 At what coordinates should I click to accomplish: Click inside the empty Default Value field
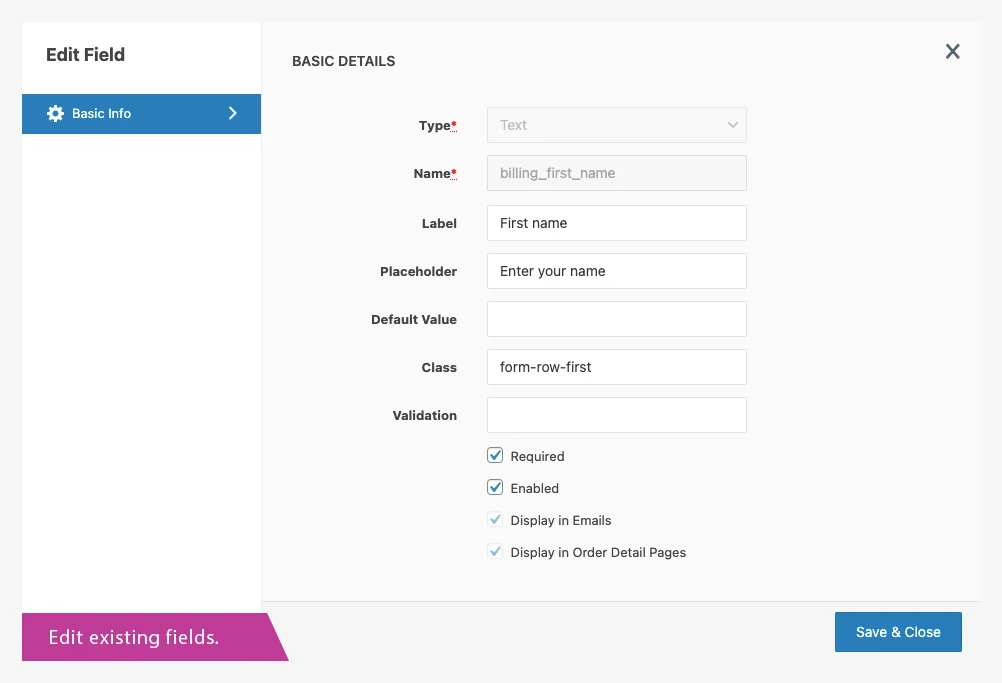616,318
